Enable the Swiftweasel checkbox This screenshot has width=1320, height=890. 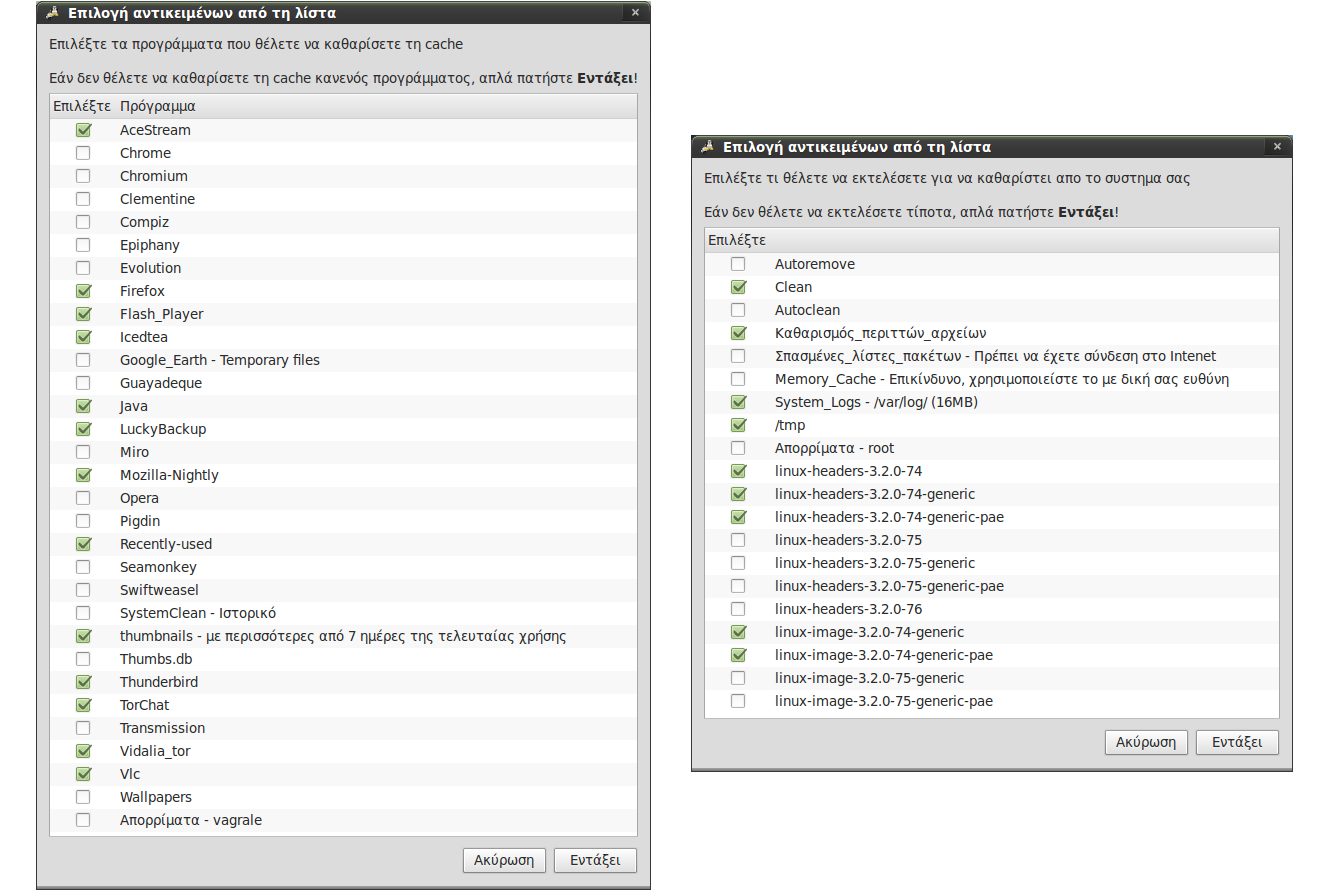click(83, 590)
